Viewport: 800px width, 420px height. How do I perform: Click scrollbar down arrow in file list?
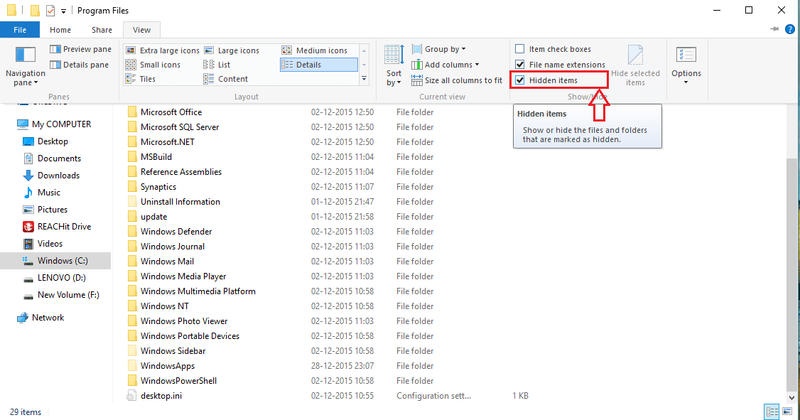791,397
